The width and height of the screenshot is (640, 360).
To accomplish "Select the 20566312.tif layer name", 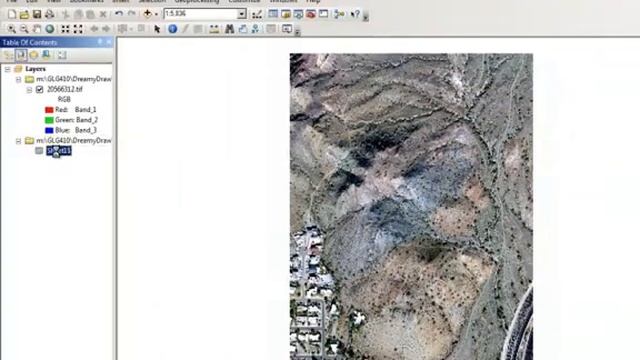I will pos(64,89).
